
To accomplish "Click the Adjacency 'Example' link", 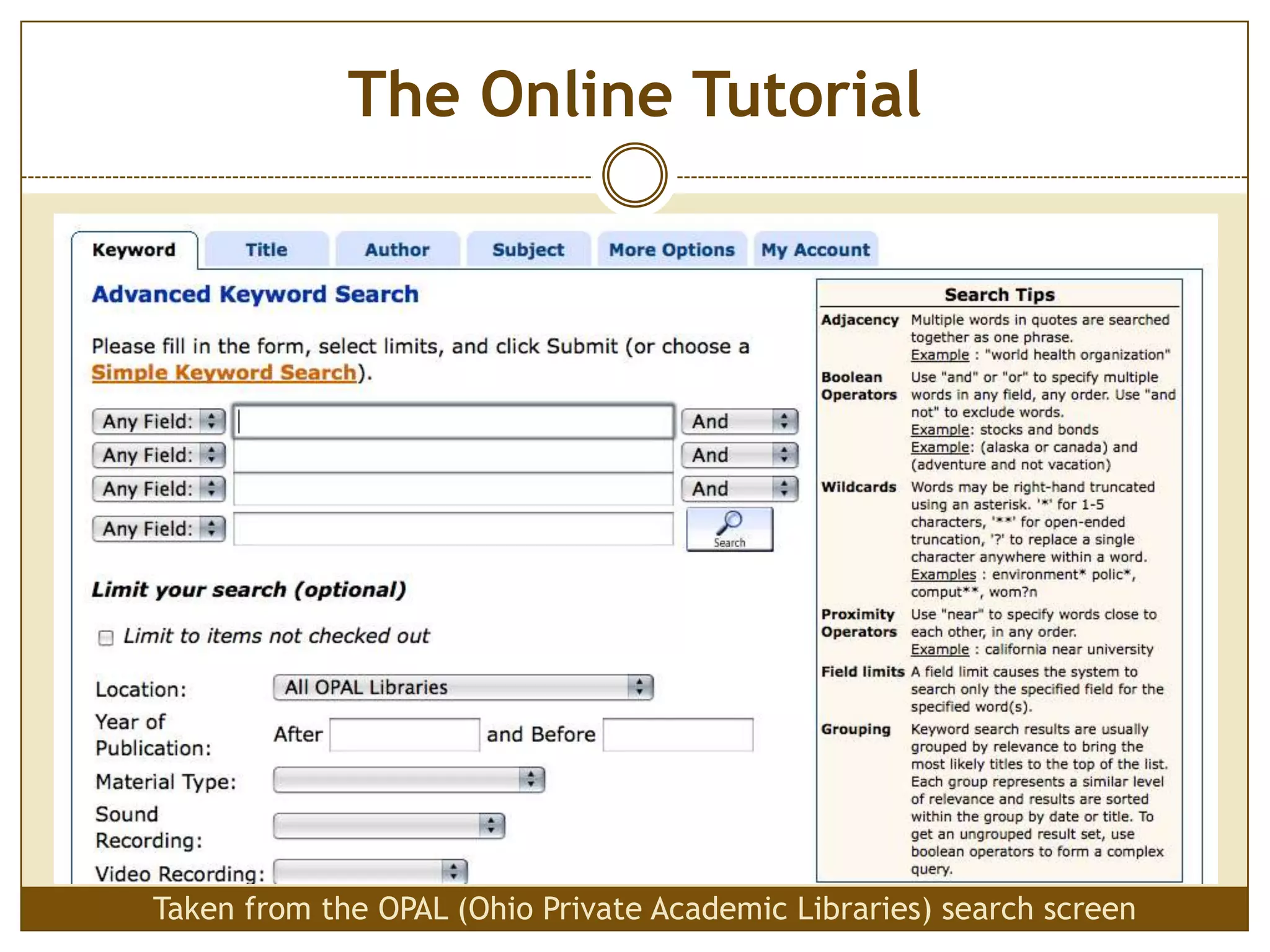I will [x=939, y=355].
